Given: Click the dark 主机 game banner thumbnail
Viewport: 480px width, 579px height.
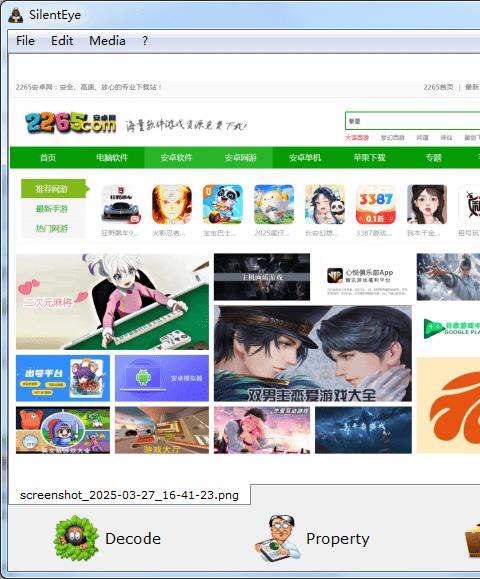Looking at the screenshot, I should (262, 277).
